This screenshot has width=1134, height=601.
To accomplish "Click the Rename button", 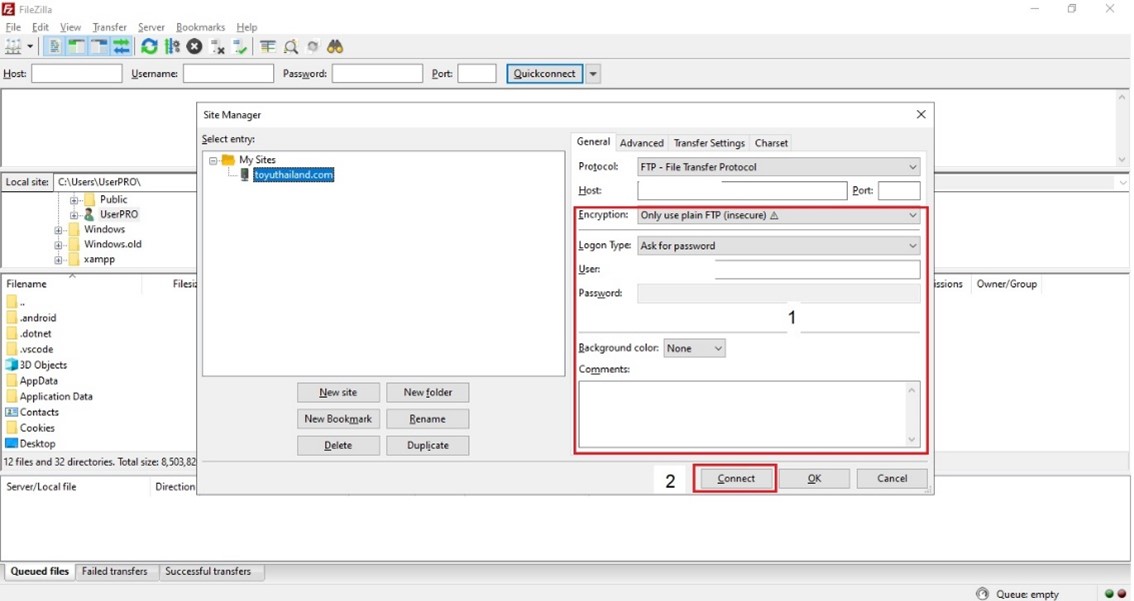I will point(427,419).
